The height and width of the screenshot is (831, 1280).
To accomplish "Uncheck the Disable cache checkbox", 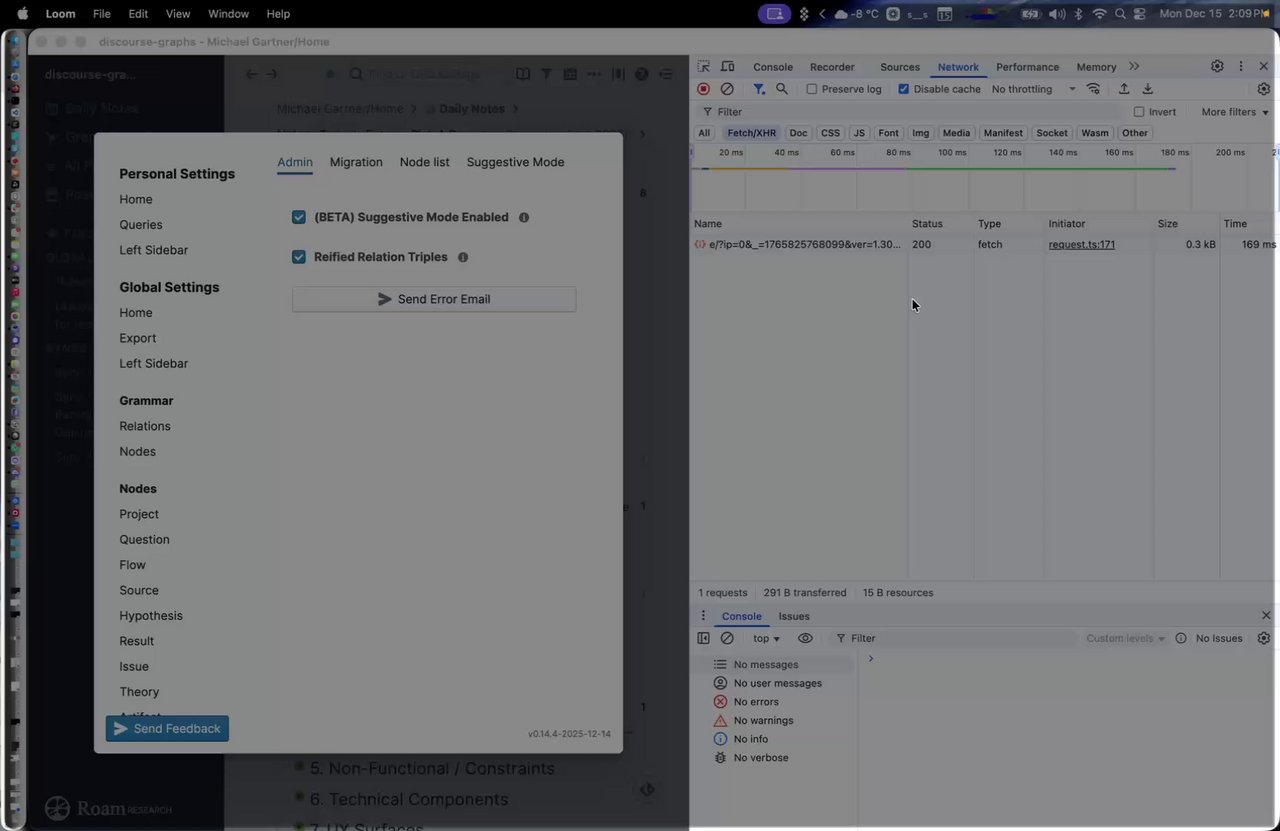I will [x=904, y=89].
